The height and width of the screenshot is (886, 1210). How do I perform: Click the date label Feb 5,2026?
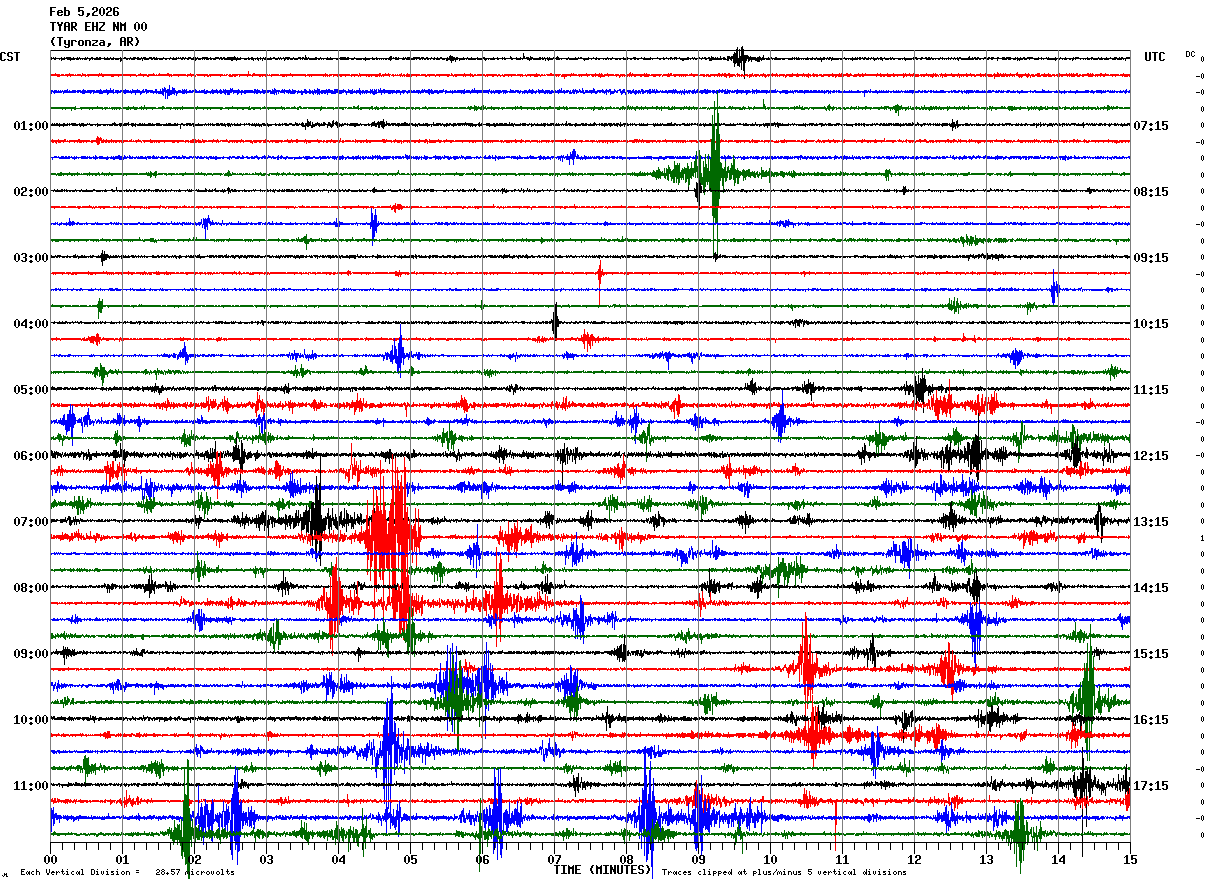pos(84,12)
